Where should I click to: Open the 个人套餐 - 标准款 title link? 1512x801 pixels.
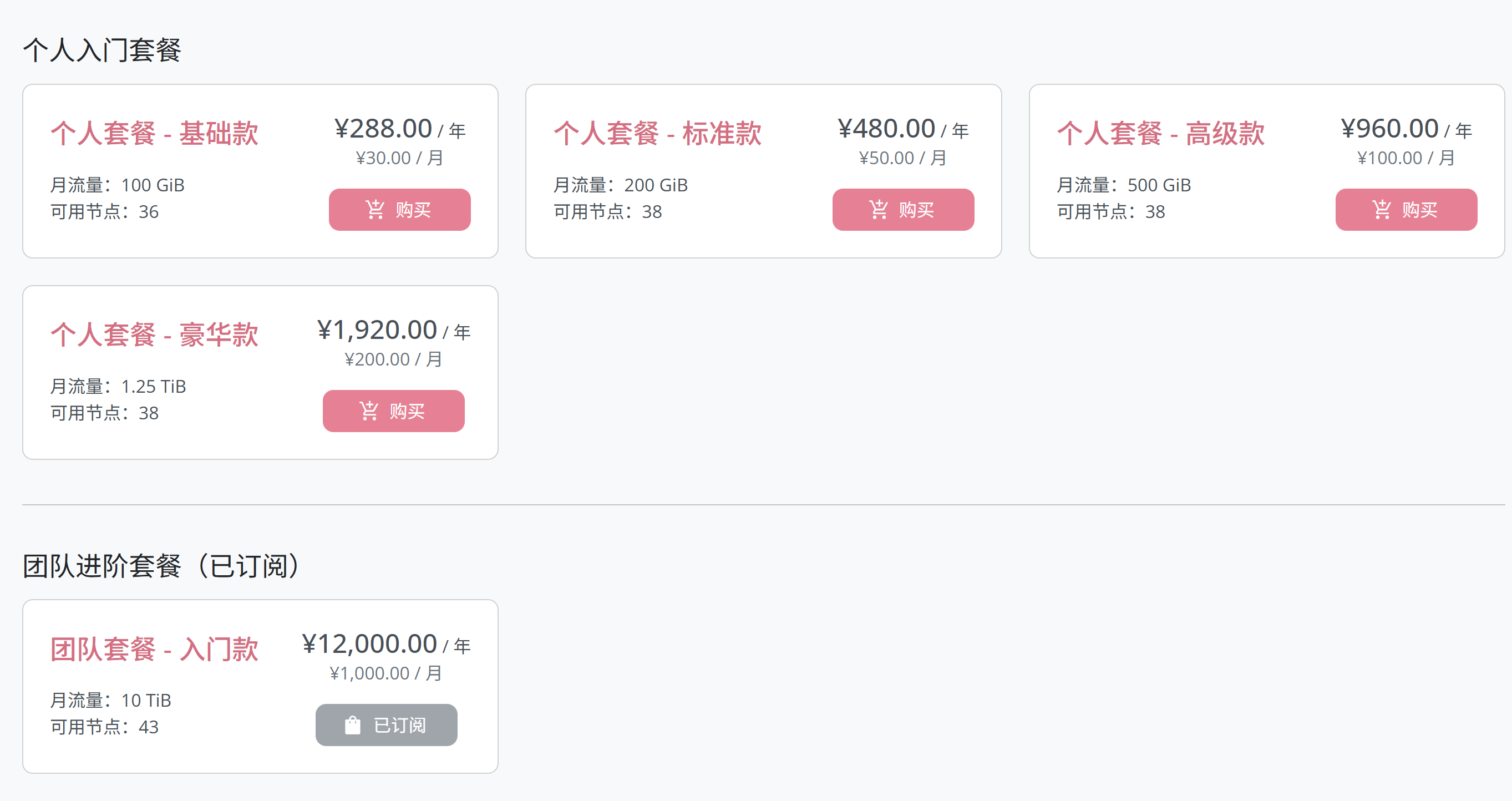coord(658,133)
